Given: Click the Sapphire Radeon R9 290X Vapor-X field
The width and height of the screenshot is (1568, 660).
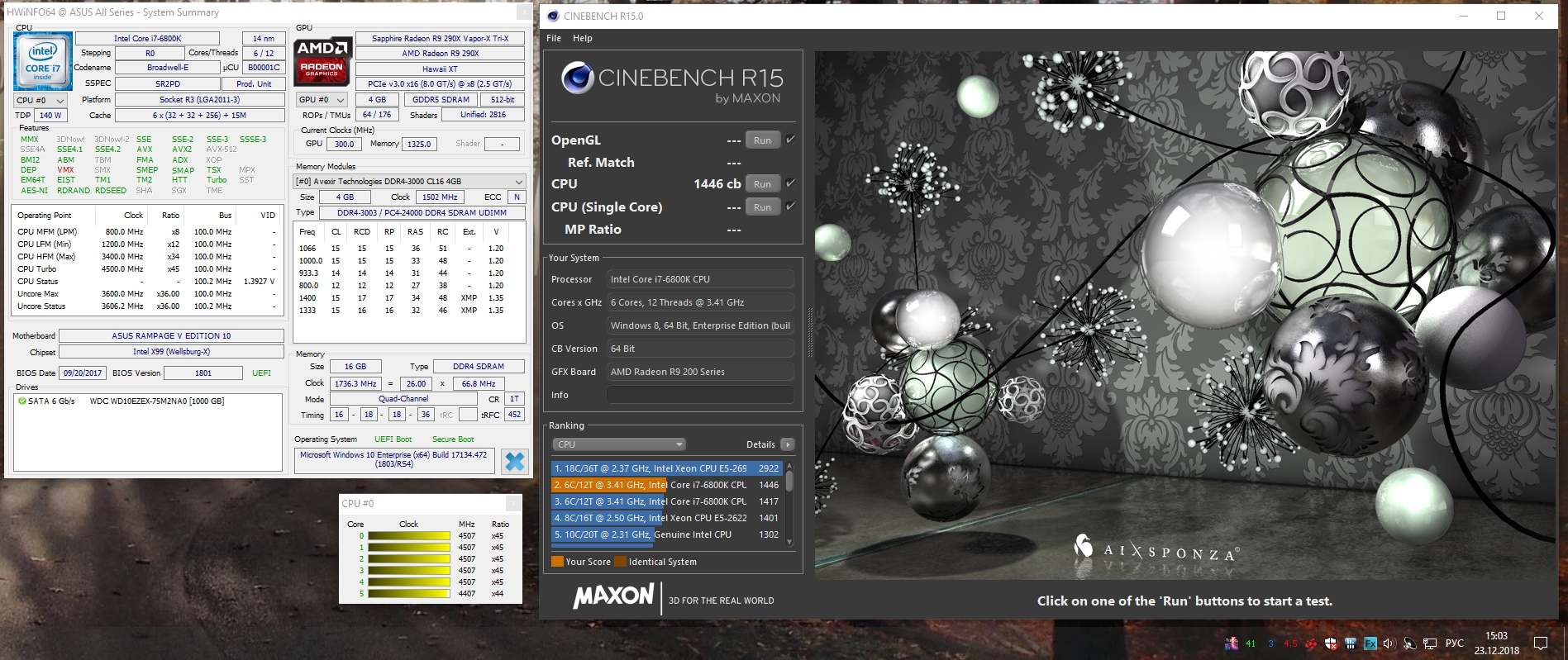Looking at the screenshot, I should (440, 38).
